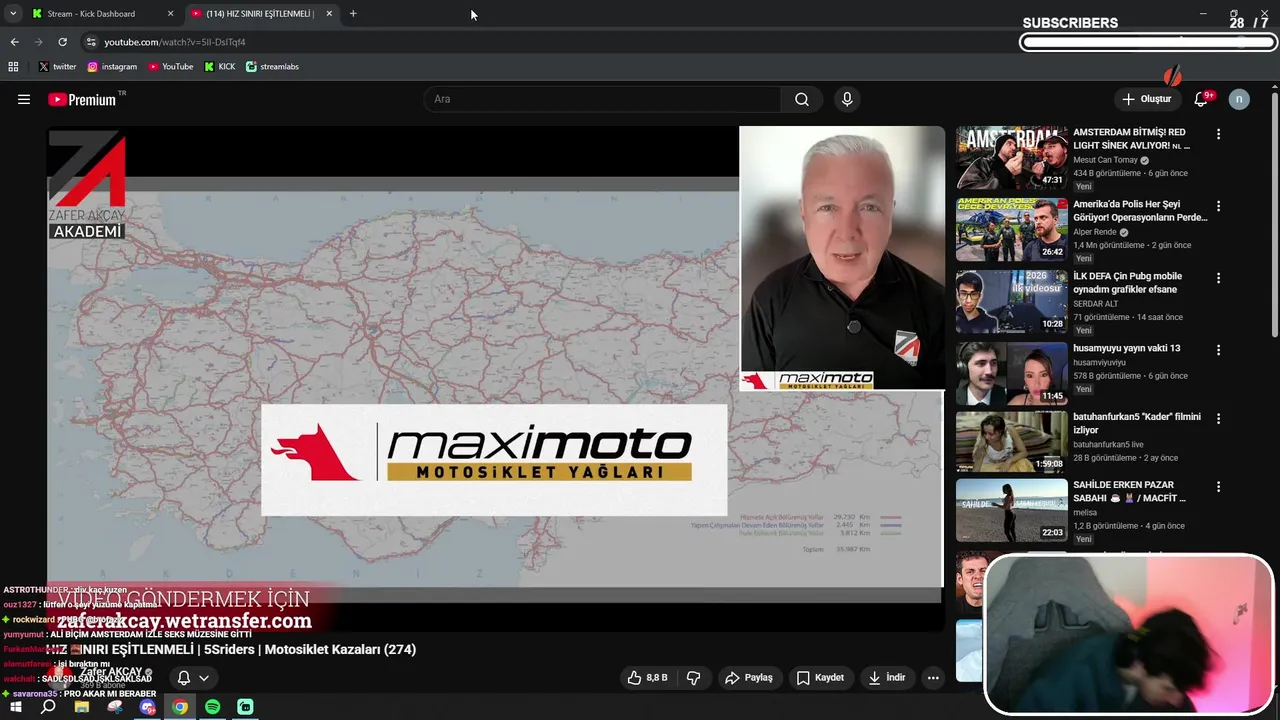Click channel name SERDAR ALT
This screenshot has height=720, width=1280.
tap(1095, 304)
